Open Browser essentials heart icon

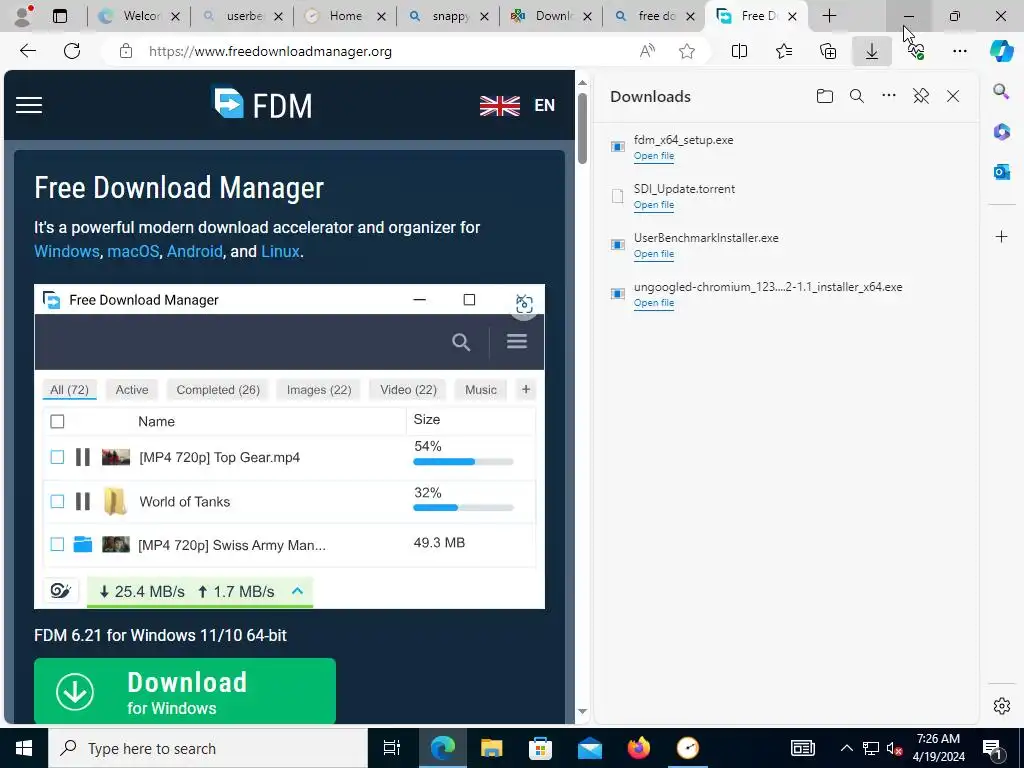point(916,51)
